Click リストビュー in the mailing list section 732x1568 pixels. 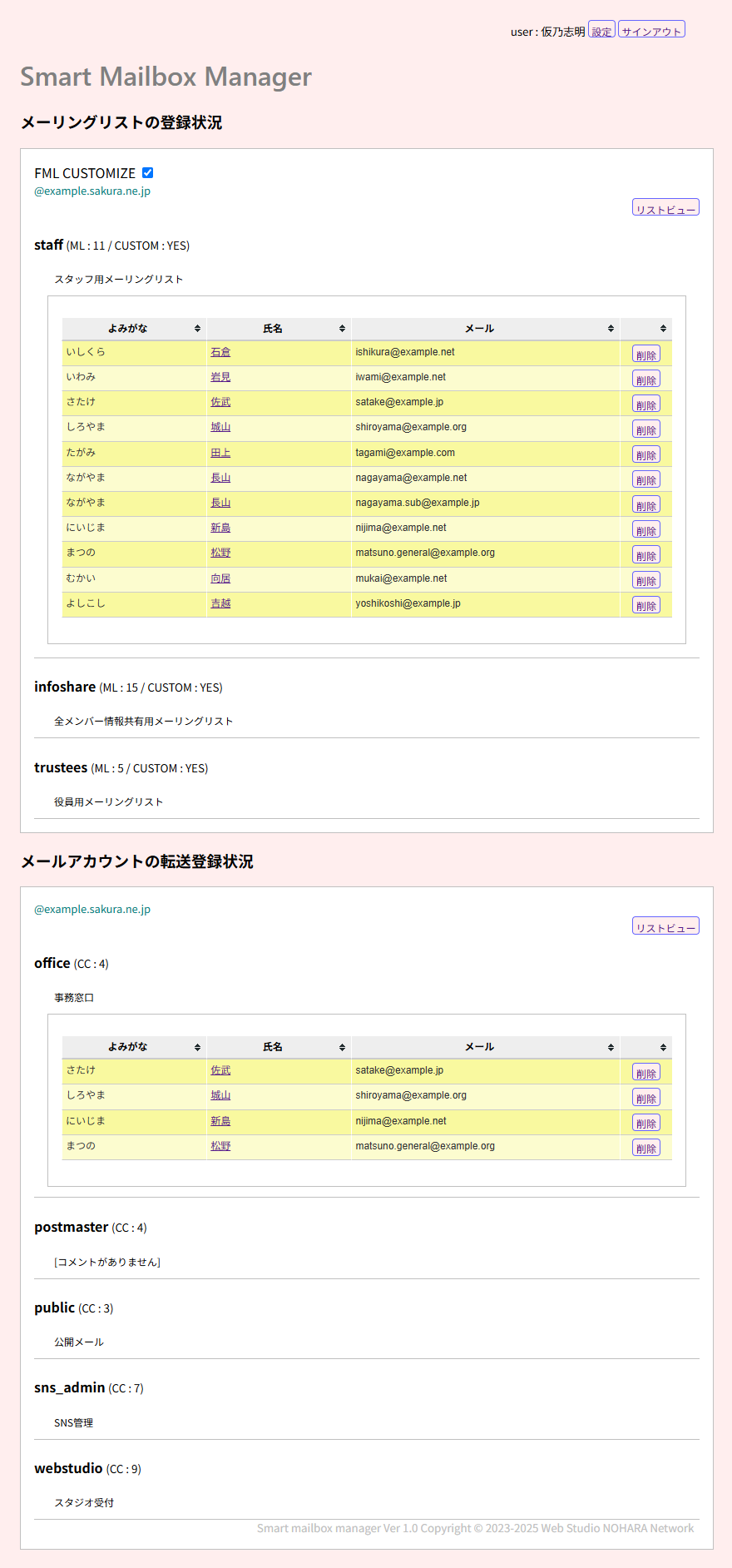(x=665, y=208)
